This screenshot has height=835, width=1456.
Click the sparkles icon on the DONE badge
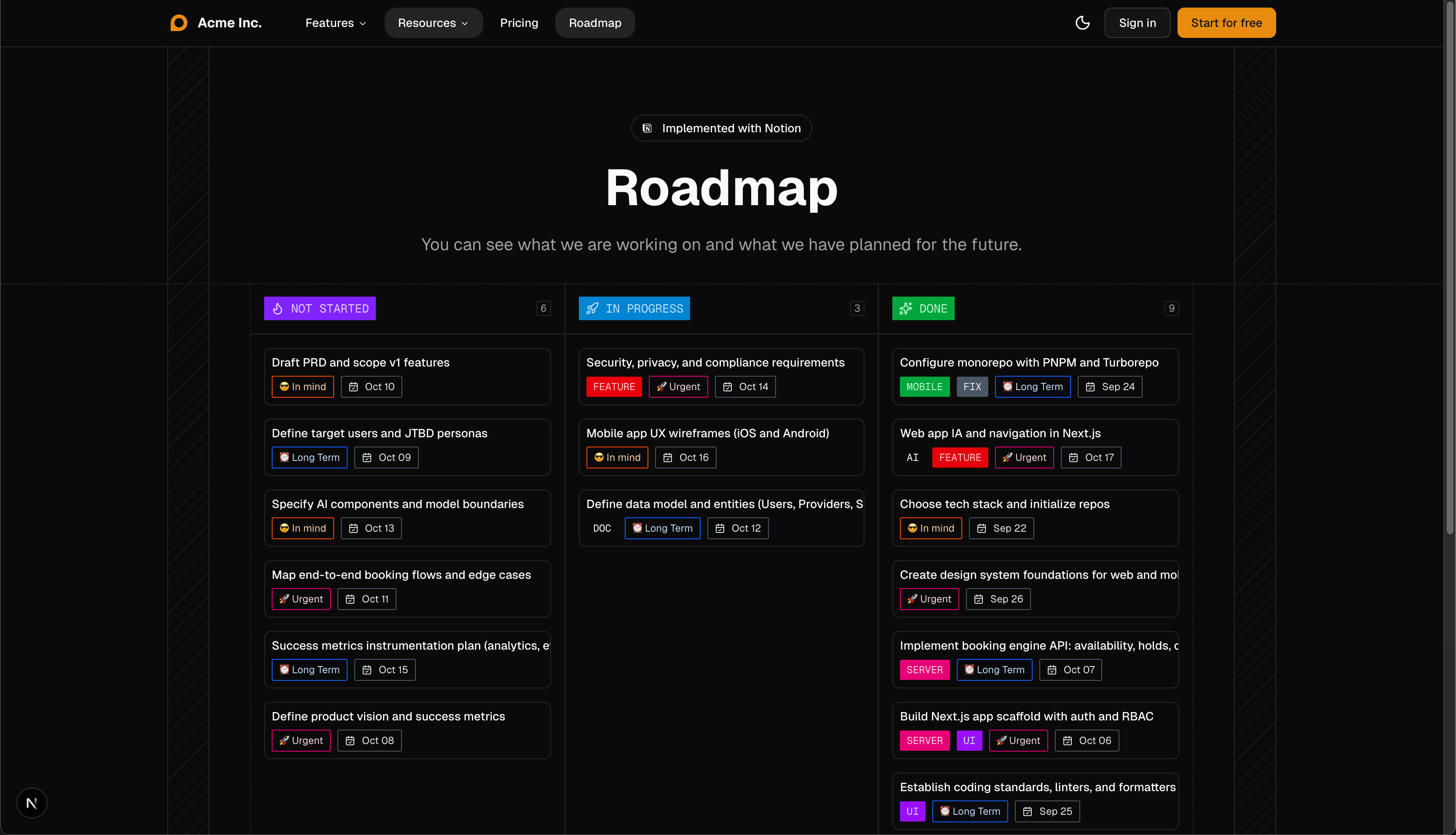906,308
